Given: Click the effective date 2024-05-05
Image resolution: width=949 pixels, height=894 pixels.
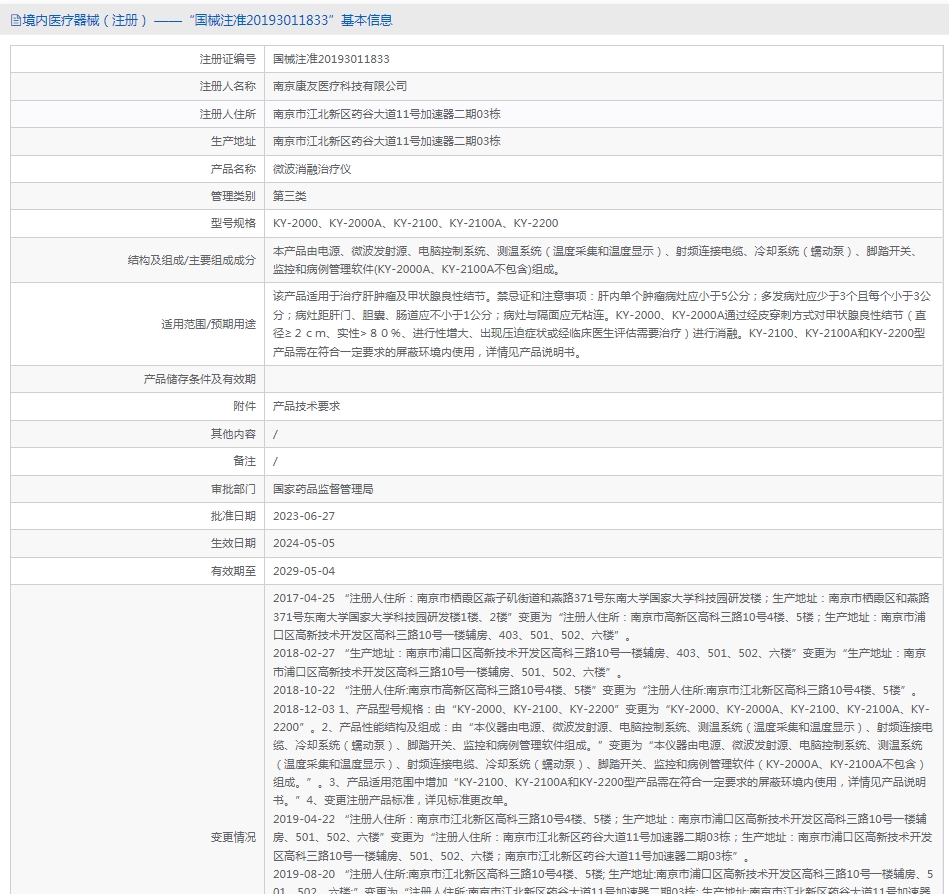Looking at the screenshot, I should (x=304, y=544).
